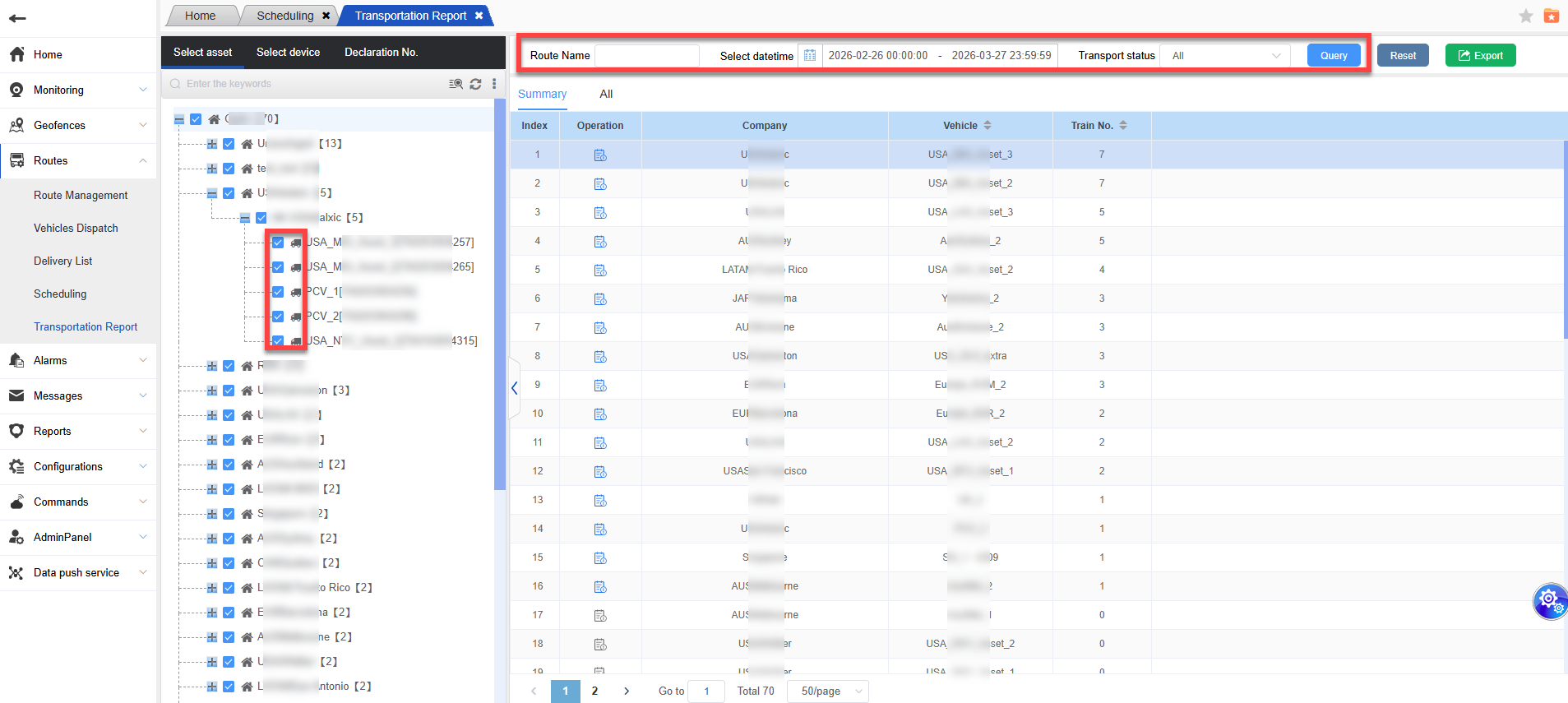Screen dimensions: 1568x703
Task: Sort by Train No. column arrows
Action: (1123, 126)
